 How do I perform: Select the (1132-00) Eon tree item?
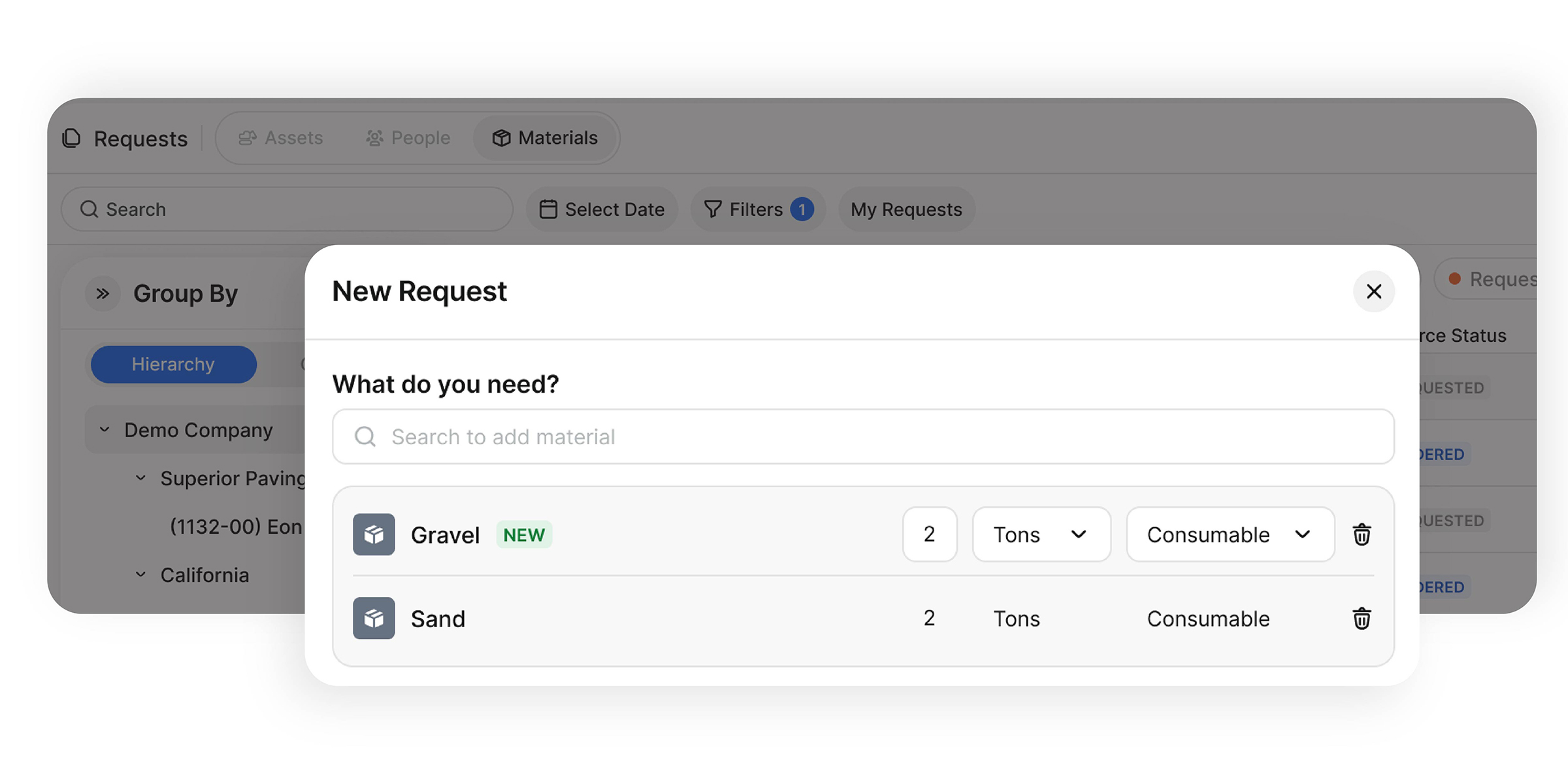(x=236, y=526)
